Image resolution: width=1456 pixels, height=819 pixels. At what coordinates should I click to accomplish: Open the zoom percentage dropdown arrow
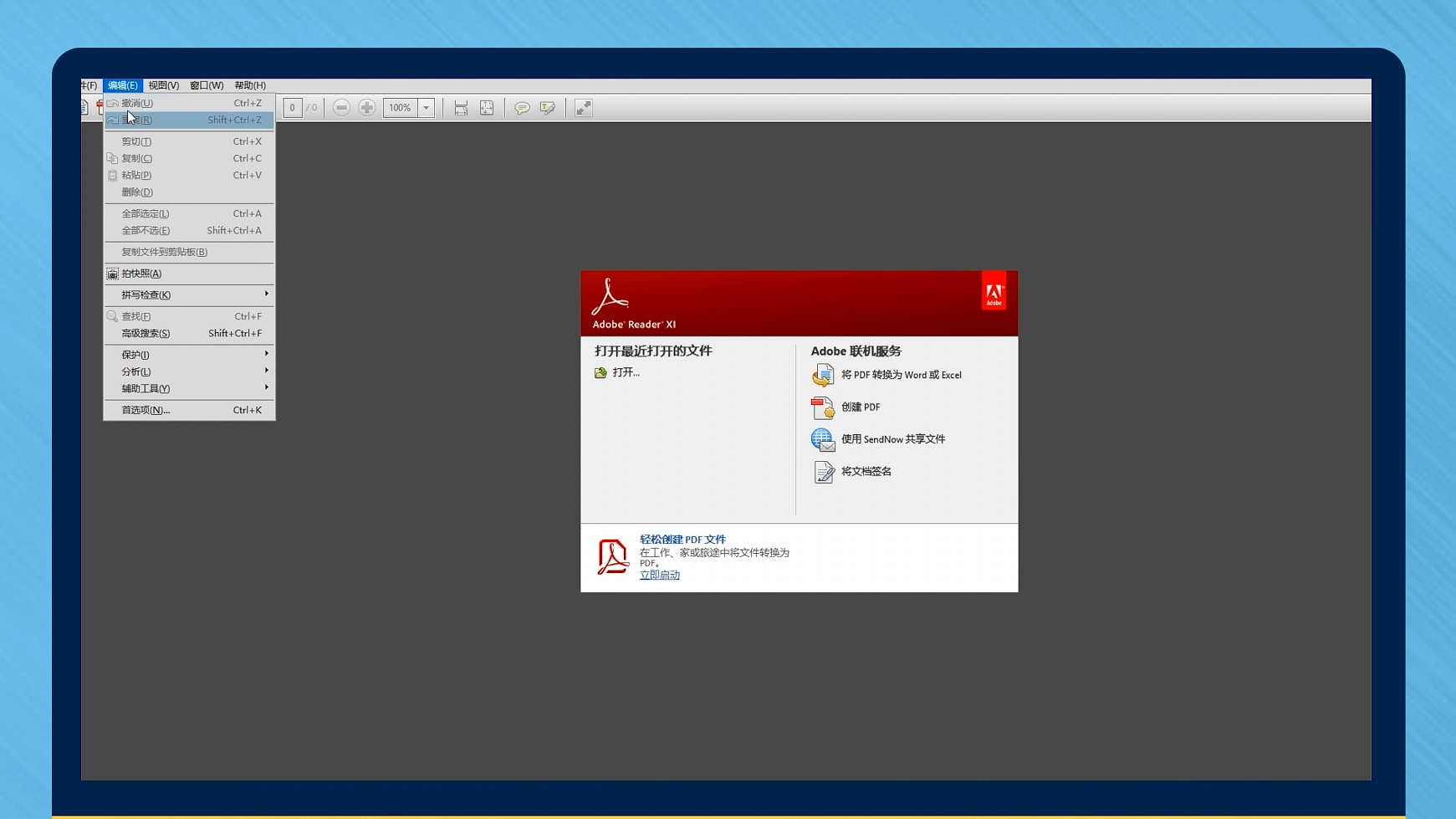[426, 108]
